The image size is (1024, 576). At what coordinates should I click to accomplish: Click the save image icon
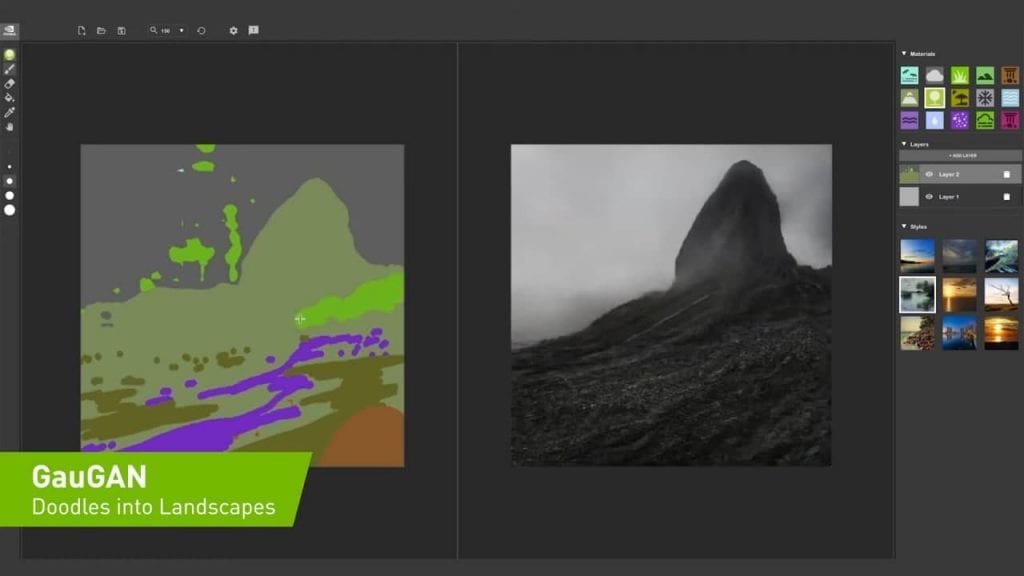point(121,31)
